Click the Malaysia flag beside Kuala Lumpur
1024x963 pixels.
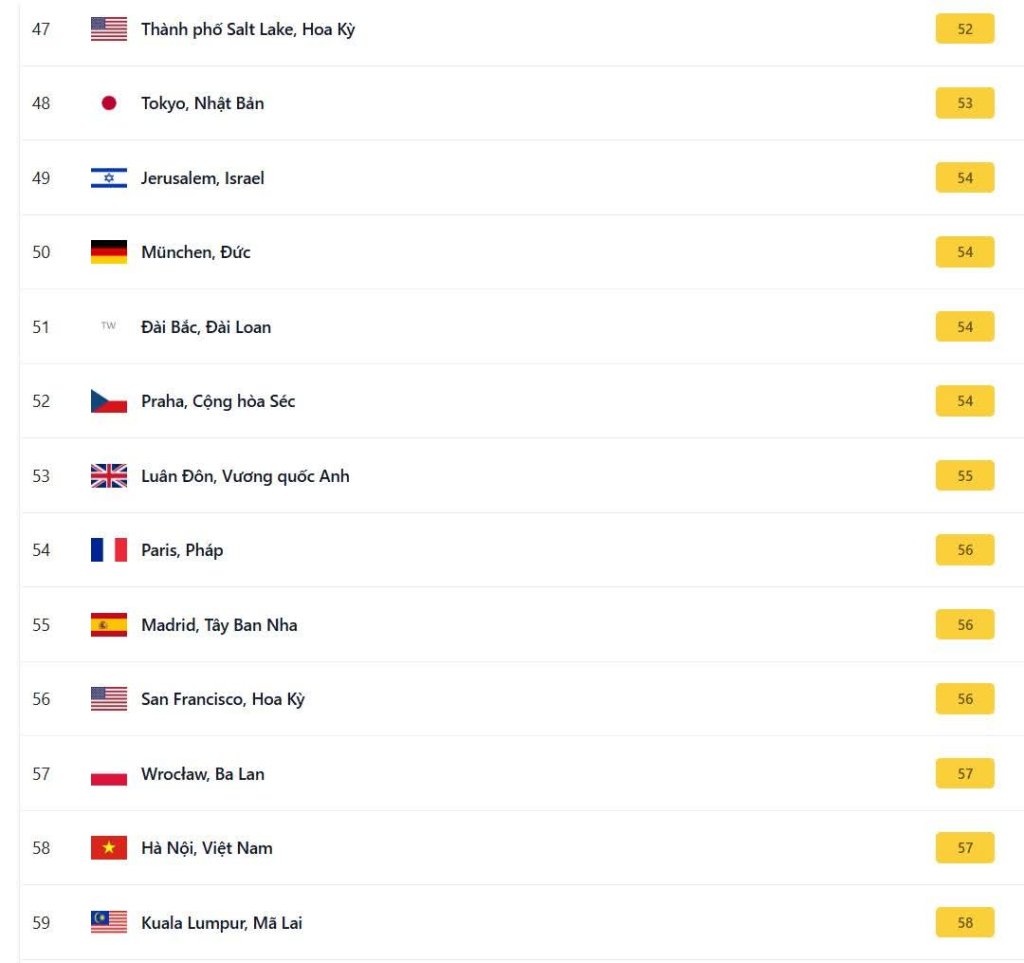109,922
